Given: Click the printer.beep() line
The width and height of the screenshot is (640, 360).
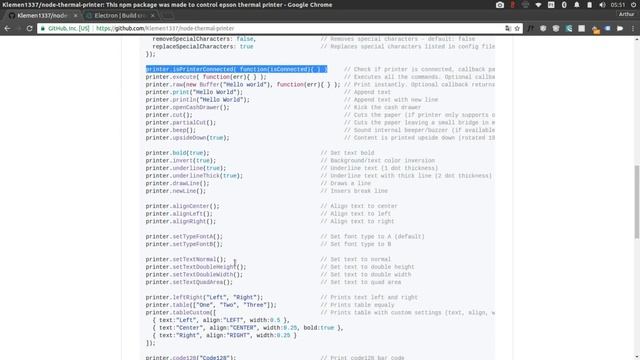Looking at the screenshot, I should [171, 130].
